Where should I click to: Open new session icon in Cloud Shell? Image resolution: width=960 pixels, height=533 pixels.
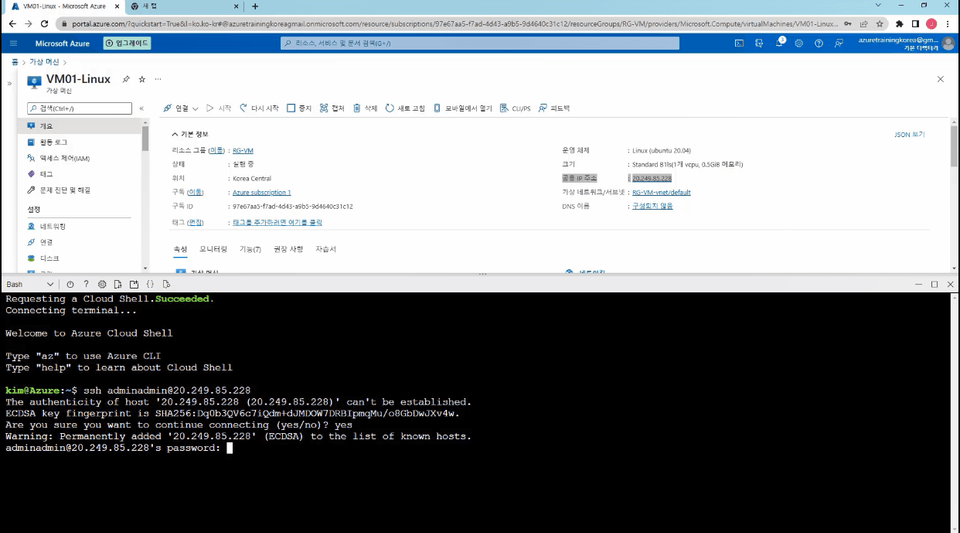[x=134, y=285]
